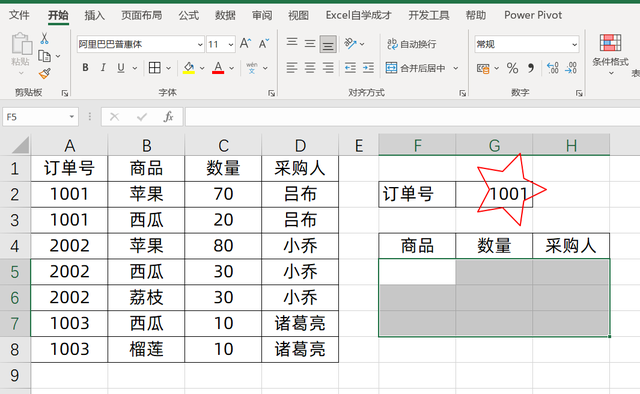Viewport: 640px width, 394px height.
Task: Apply percent style
Action: coord(512,68)
